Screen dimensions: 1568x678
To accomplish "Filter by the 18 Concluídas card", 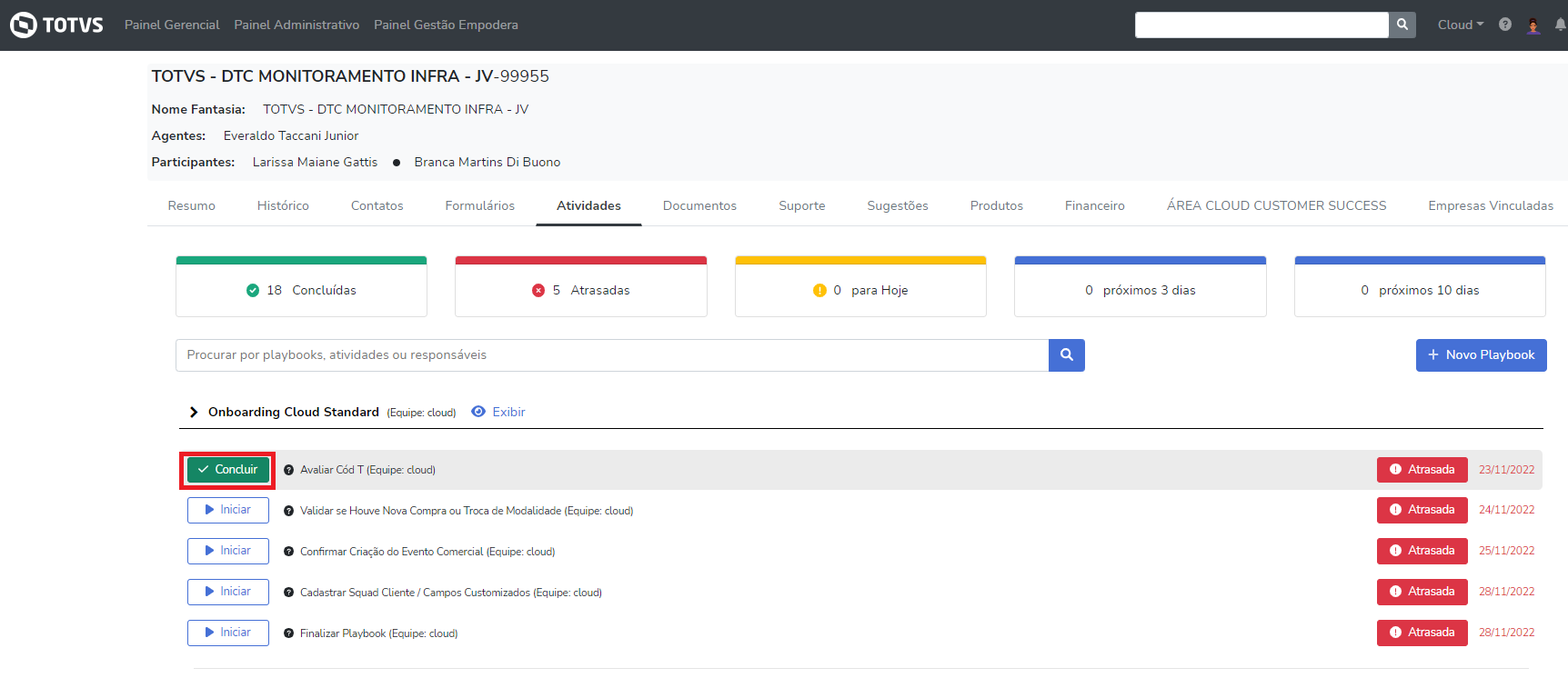I will click(x=301, y=286).
